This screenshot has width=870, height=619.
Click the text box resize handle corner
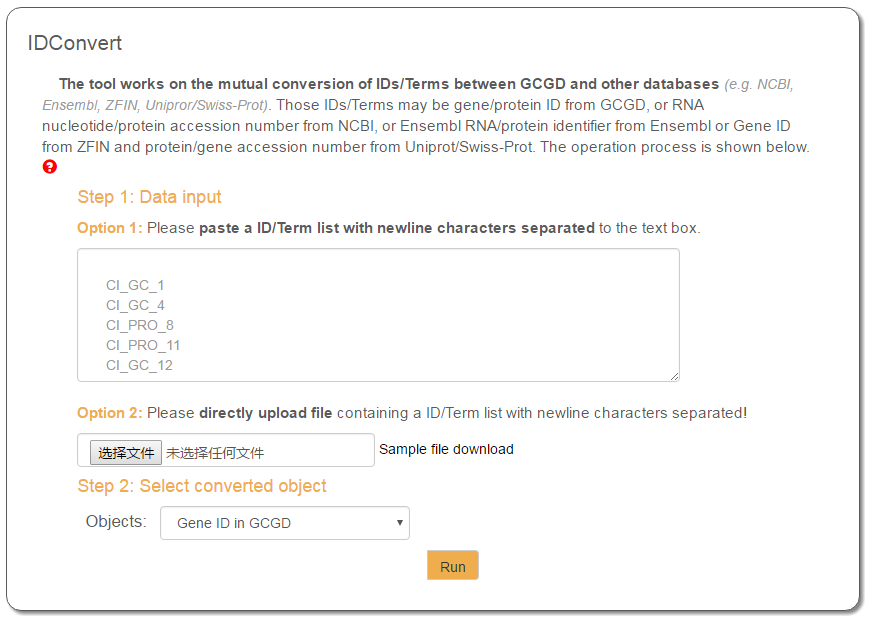675,376
